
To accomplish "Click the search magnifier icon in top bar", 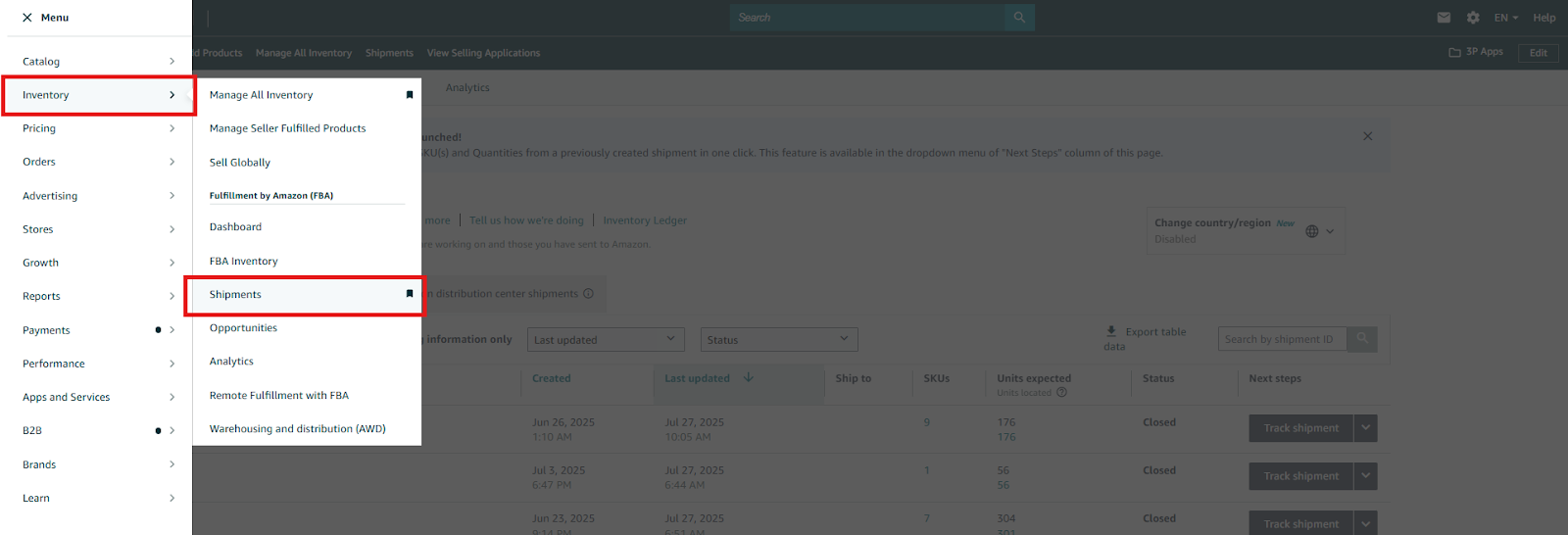I will (x=1019, y=18).
